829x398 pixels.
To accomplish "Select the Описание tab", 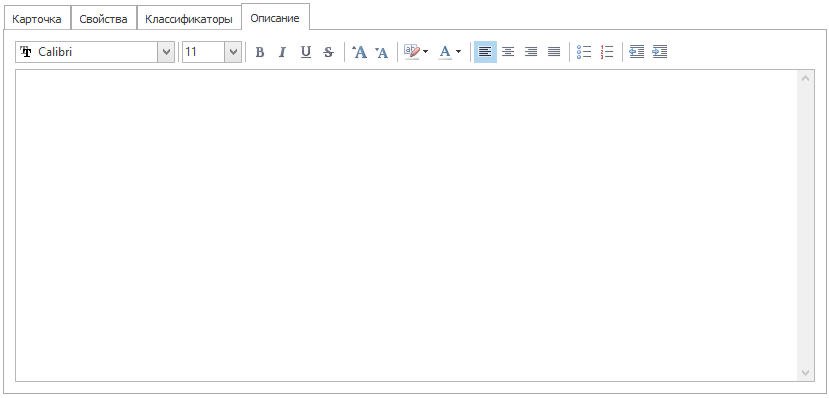I will click(x=275, y=18).
